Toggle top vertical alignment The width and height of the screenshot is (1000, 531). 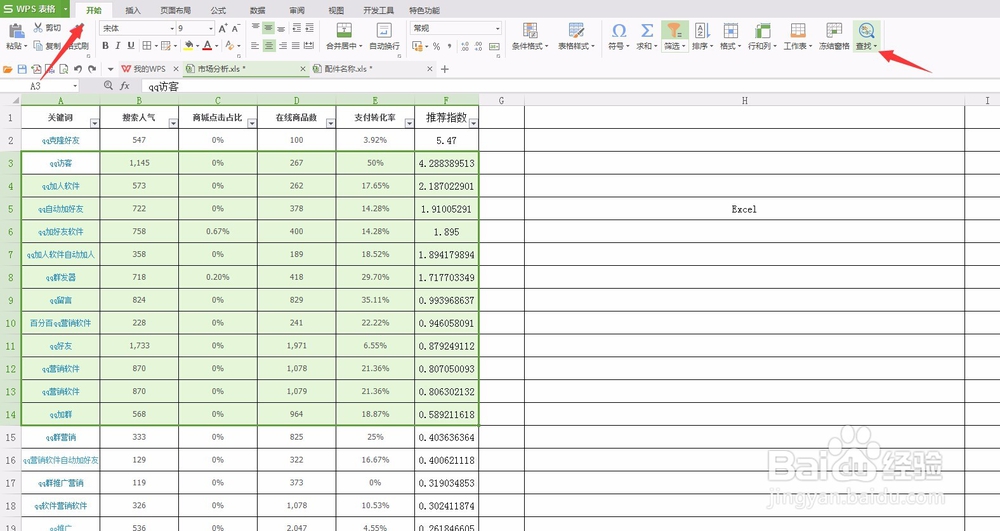[x=255, y=28]
